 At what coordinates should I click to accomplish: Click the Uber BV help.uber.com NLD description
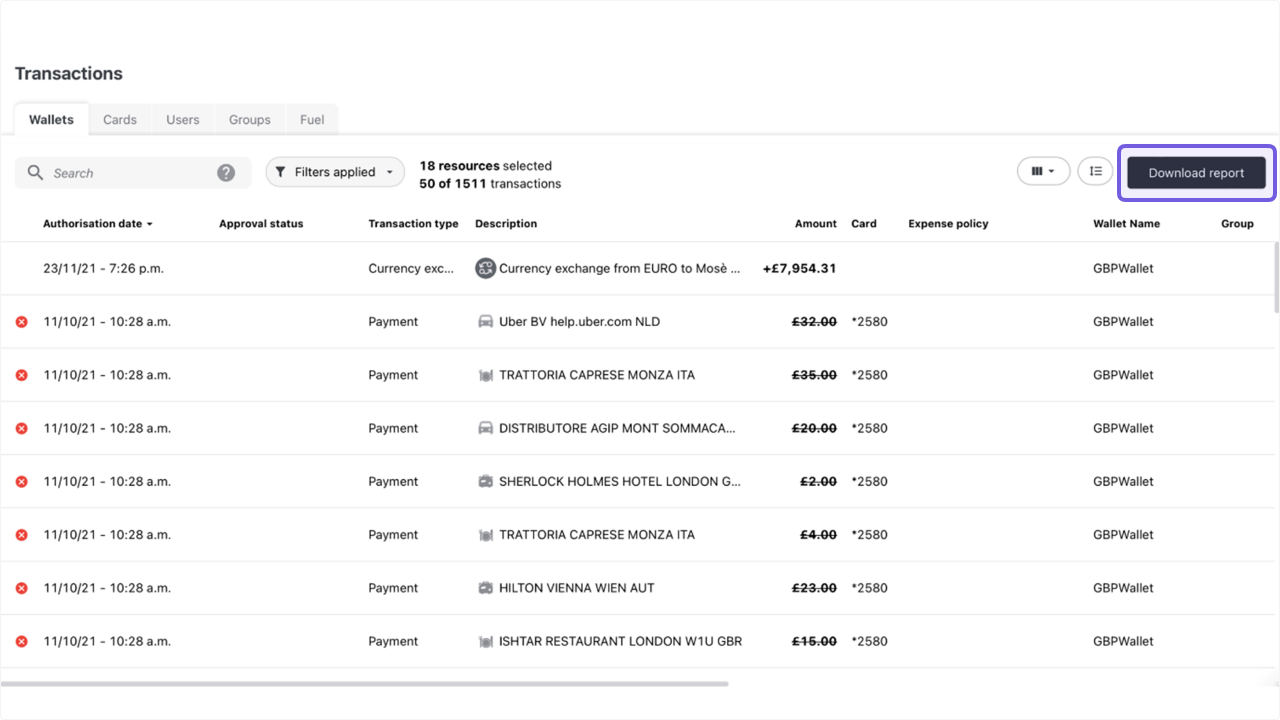(x=580, y=322)
